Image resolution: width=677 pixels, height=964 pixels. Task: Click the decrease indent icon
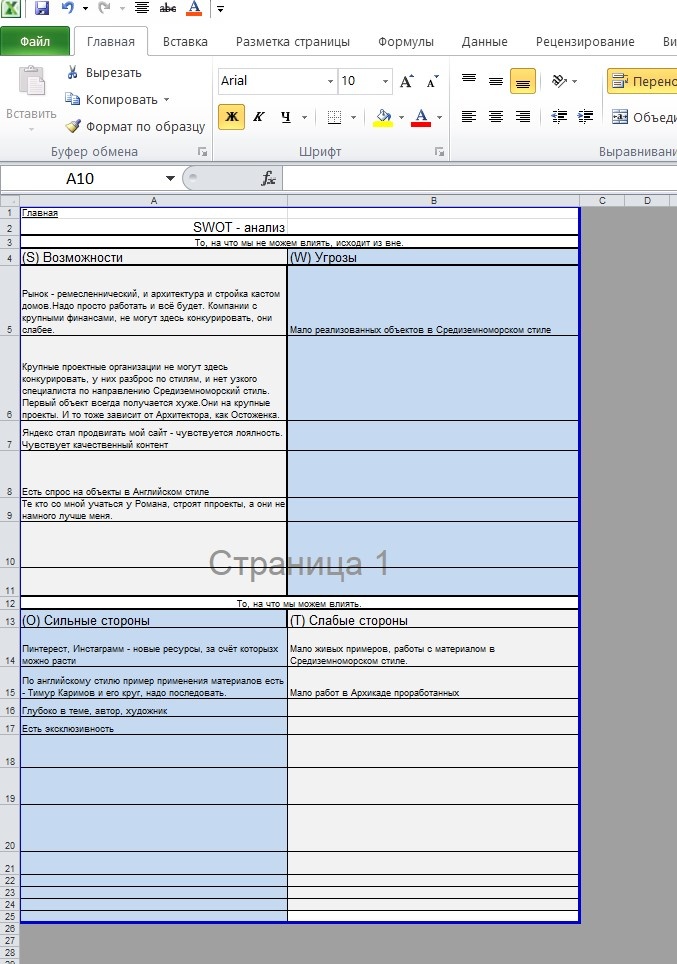click(559, 117)
